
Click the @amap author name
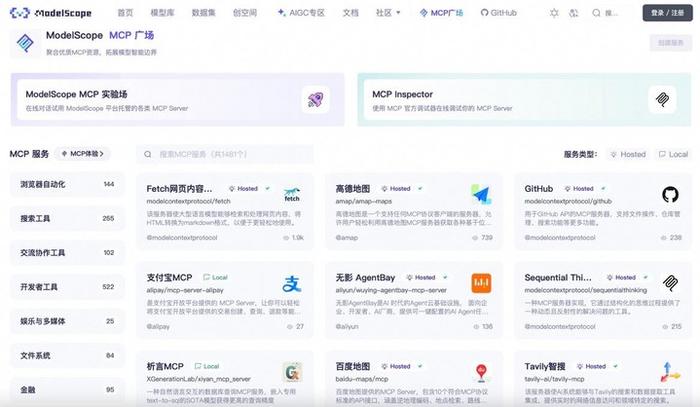point(346,238)
